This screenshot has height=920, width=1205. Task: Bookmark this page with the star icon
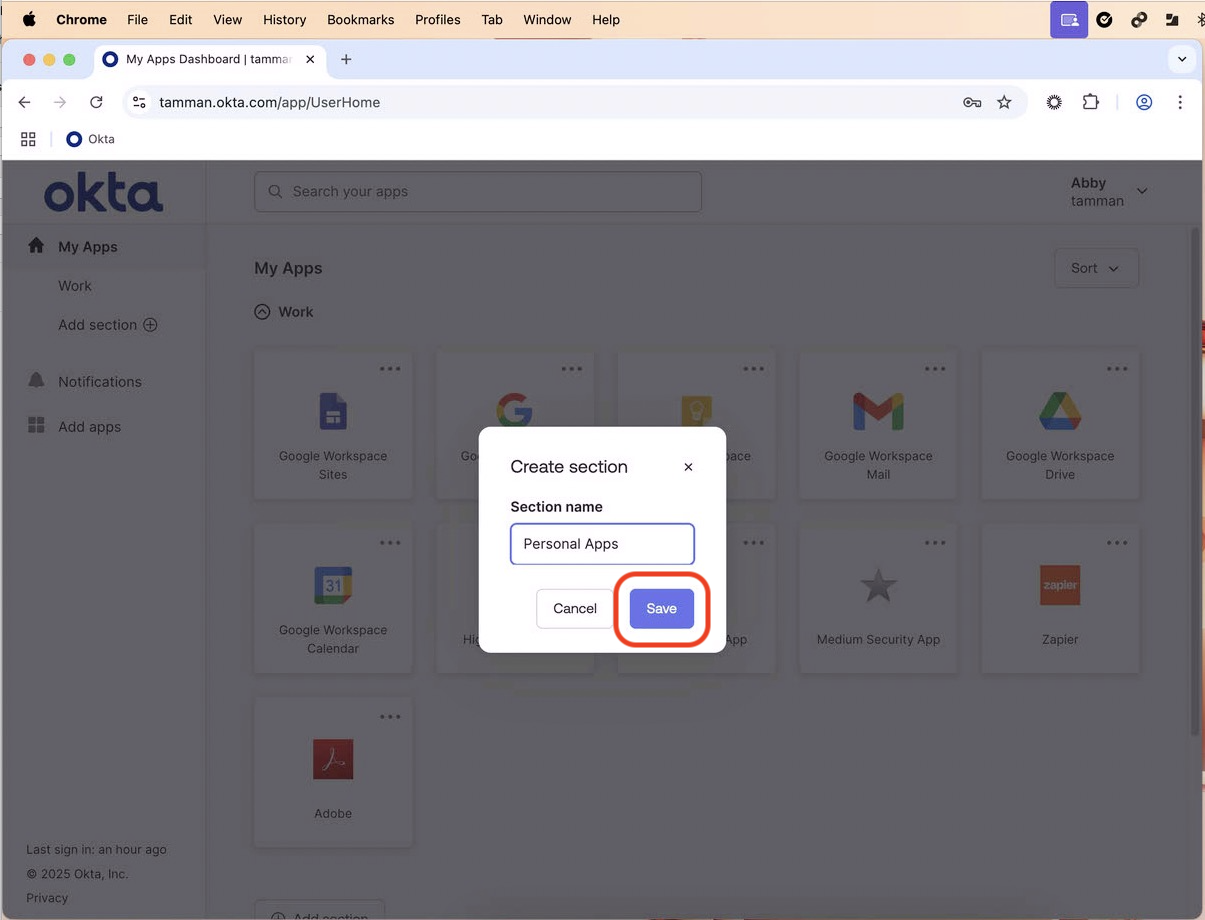pyautogui.click(x=1004, y=102)
